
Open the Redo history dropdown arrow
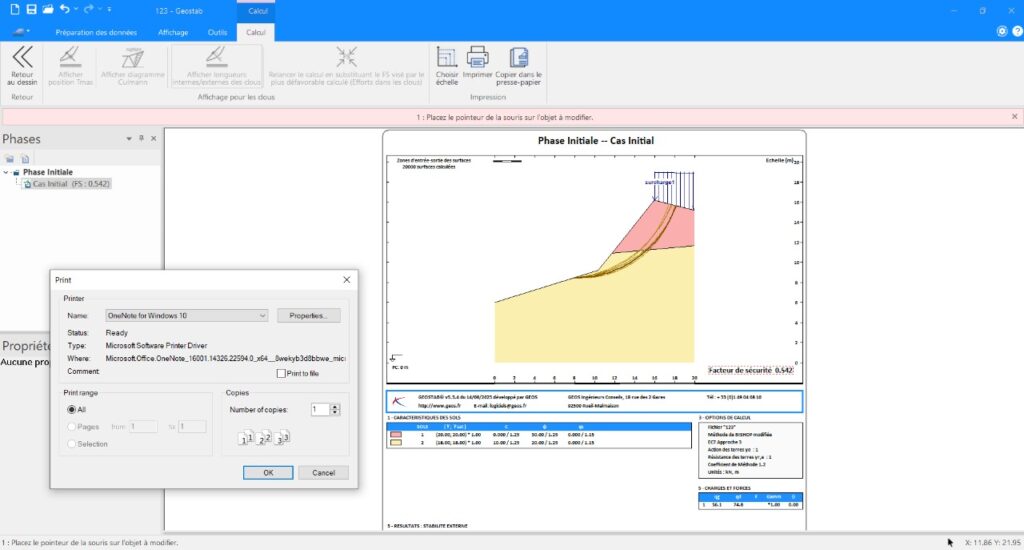point(100,9)
